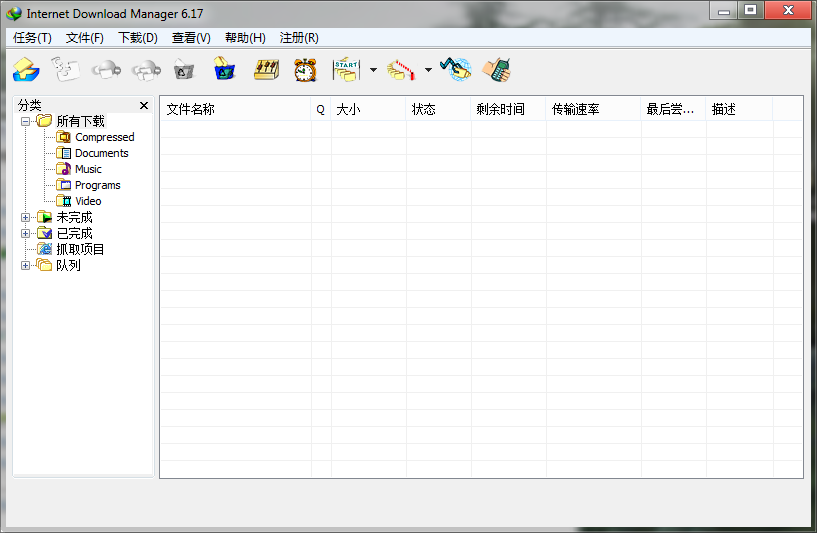Open the 任务(T) menu

click(x=32, y=38)
